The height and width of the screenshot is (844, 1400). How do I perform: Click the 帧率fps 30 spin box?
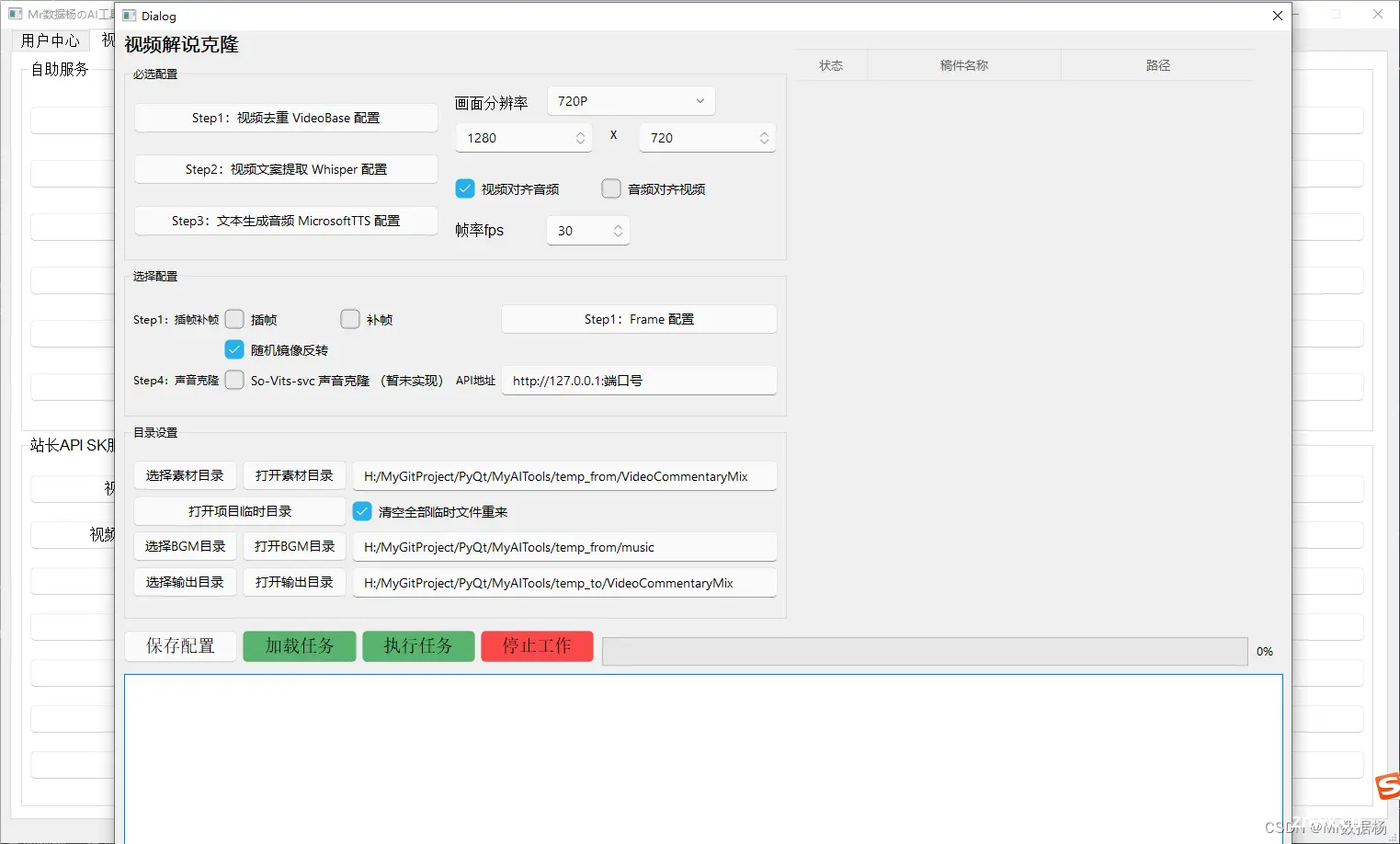click(588, 231)
